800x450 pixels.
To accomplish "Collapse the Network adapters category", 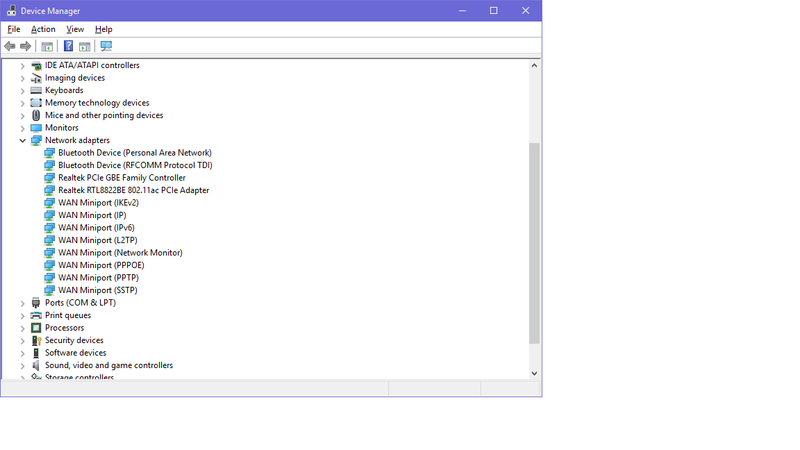I will [x=22, y=140].
